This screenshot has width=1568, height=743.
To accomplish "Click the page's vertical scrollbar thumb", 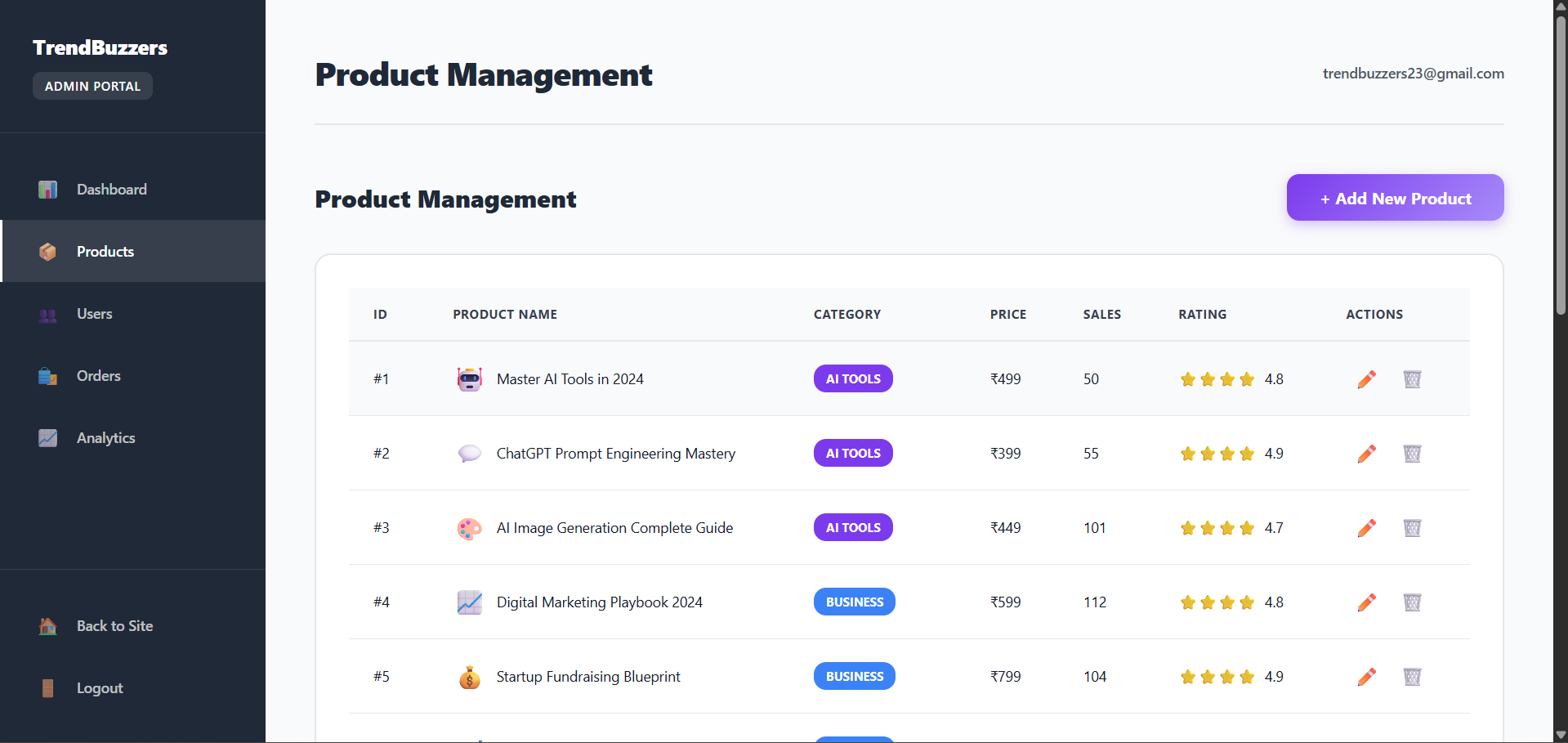I will (x=1561, y=163).
